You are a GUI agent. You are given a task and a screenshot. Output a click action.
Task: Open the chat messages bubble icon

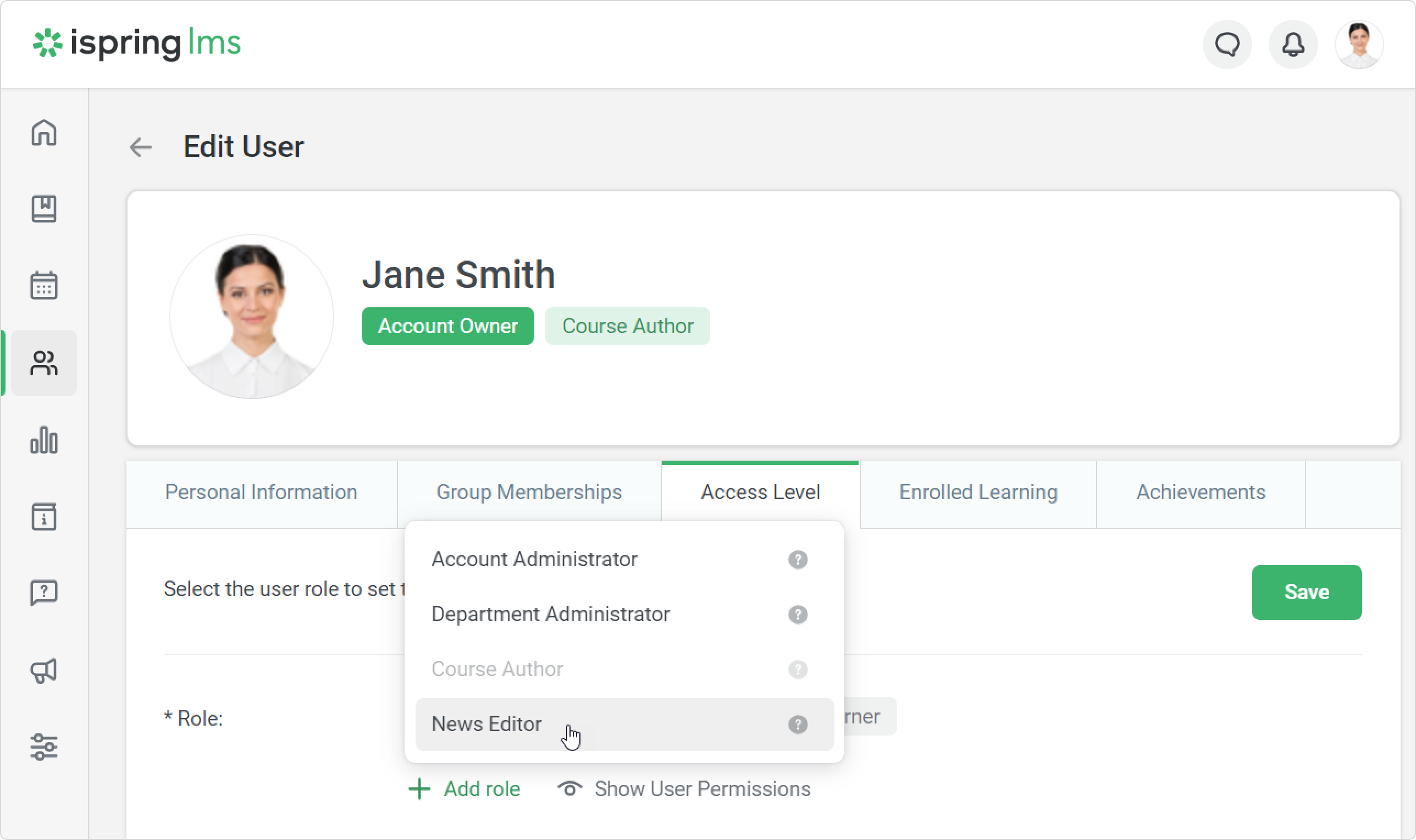[x=1226, y=44]
